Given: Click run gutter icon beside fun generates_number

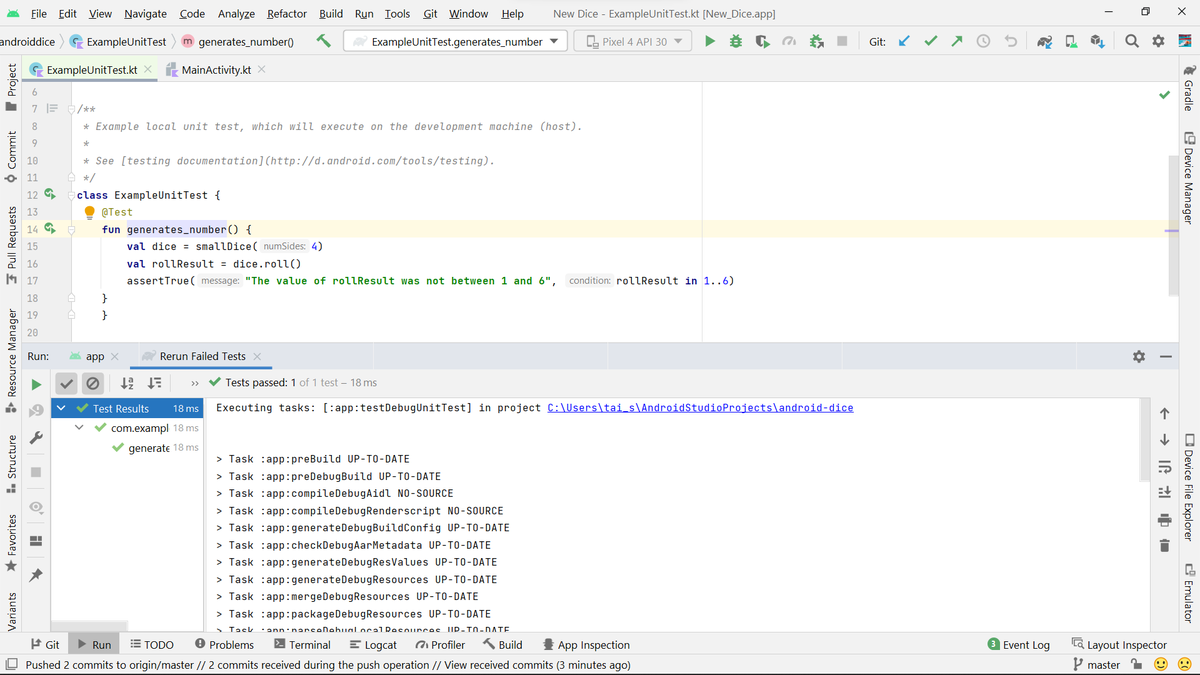Looking at the screenshot, I should [49, 229].
